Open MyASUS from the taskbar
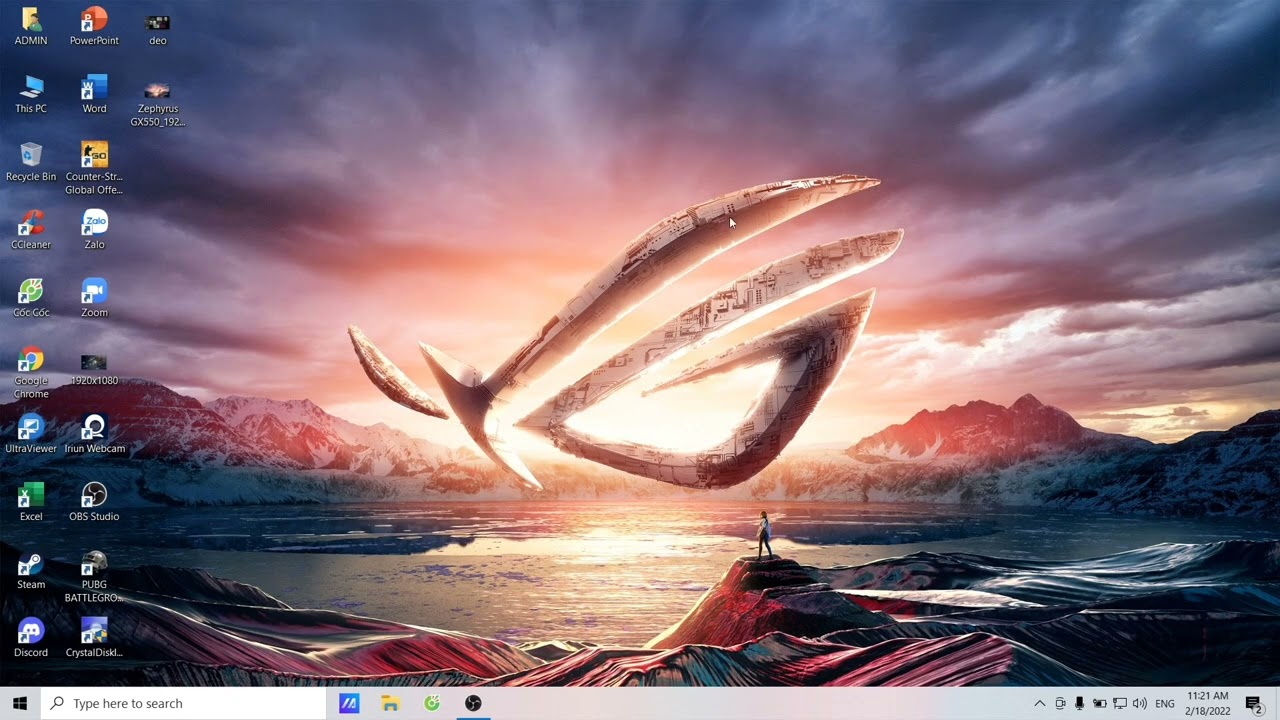Viewport: 1280px width, 720px height. (x=348, y=704)
